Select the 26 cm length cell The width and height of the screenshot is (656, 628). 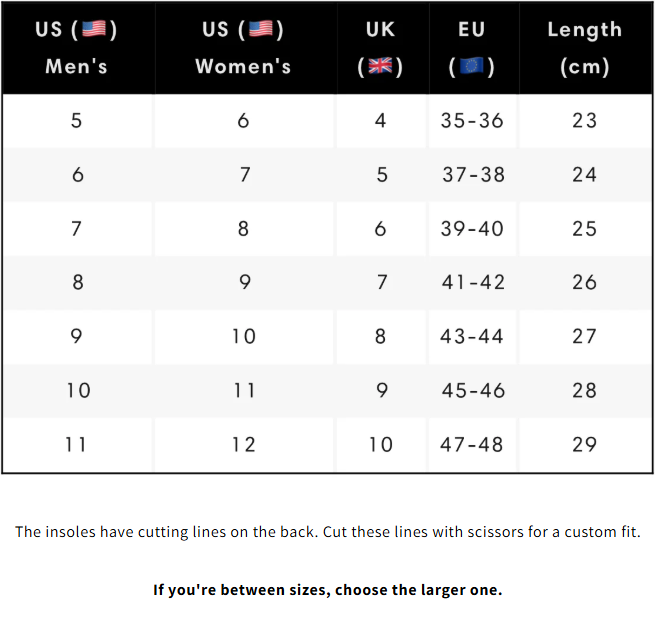click(584, 283)
